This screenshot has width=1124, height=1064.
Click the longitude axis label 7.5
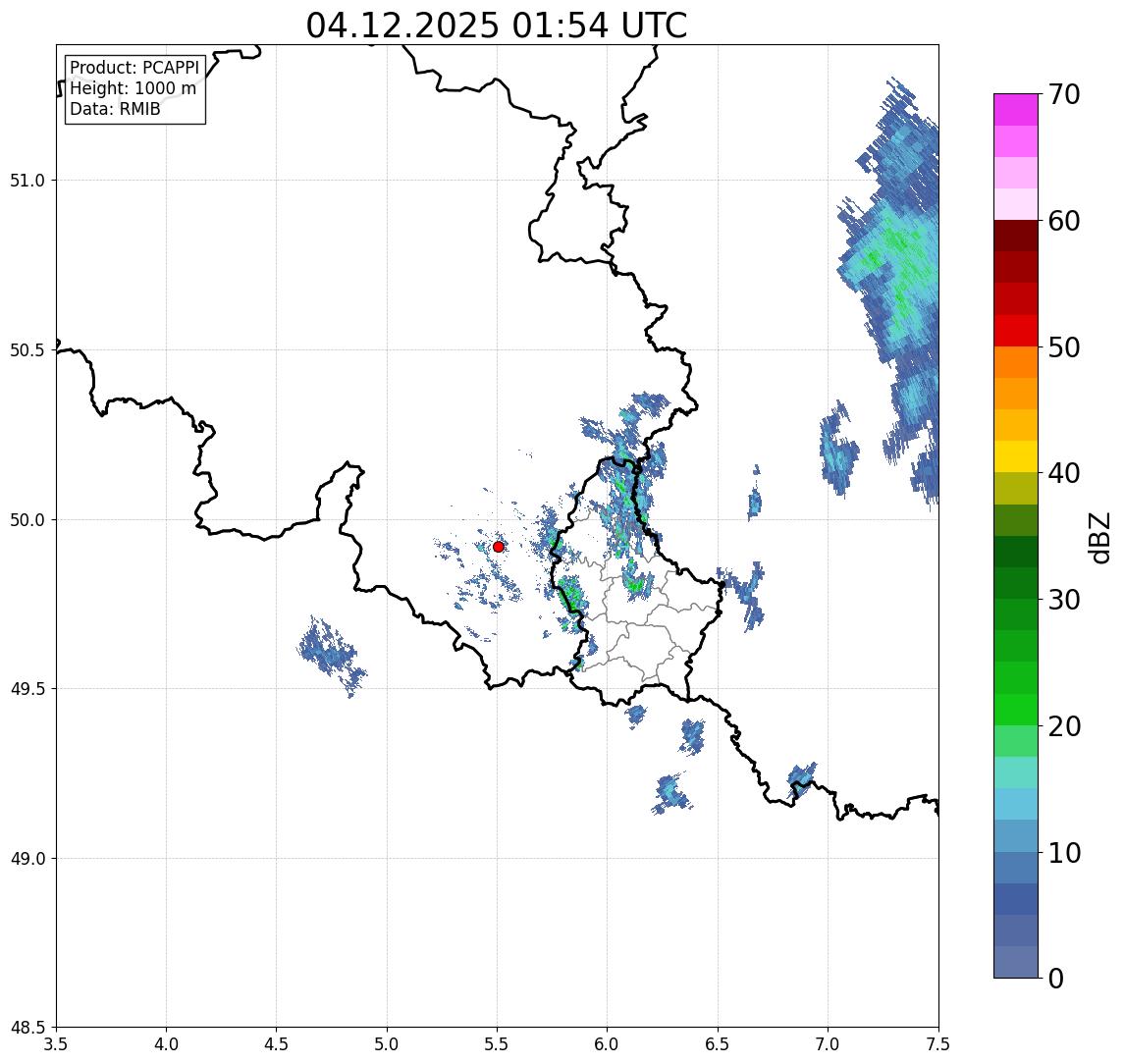pos(938,1044)
